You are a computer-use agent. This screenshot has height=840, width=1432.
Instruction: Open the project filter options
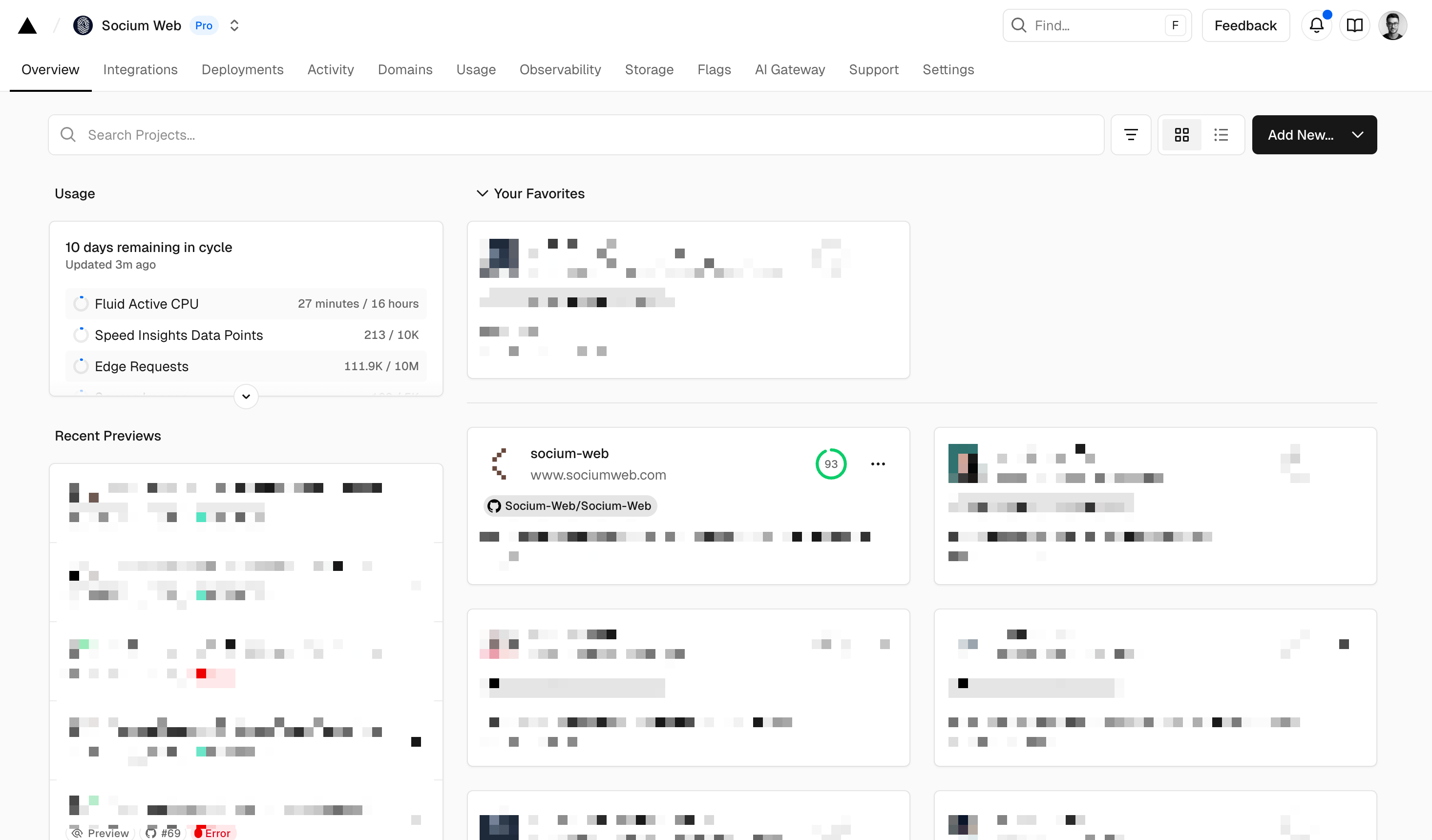coord(1131,135)
